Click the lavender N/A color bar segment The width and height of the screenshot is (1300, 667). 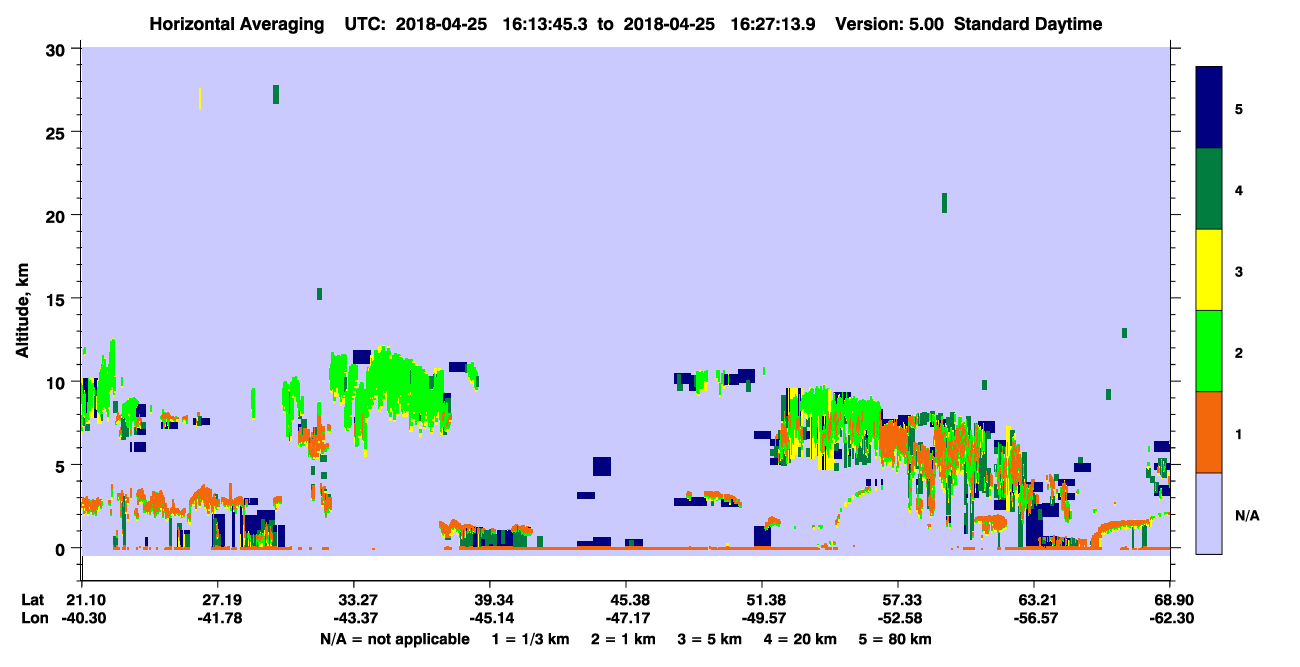click(1210, 513)
